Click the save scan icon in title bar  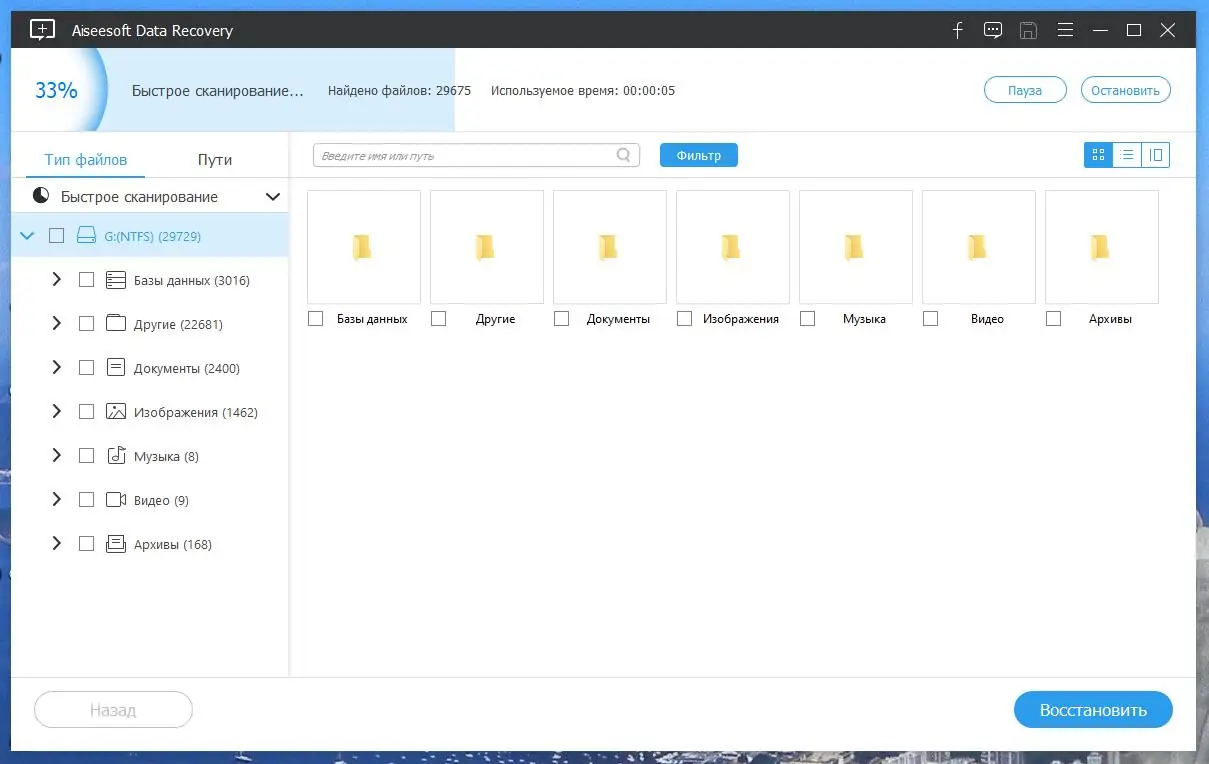(x=1028, y=30)
